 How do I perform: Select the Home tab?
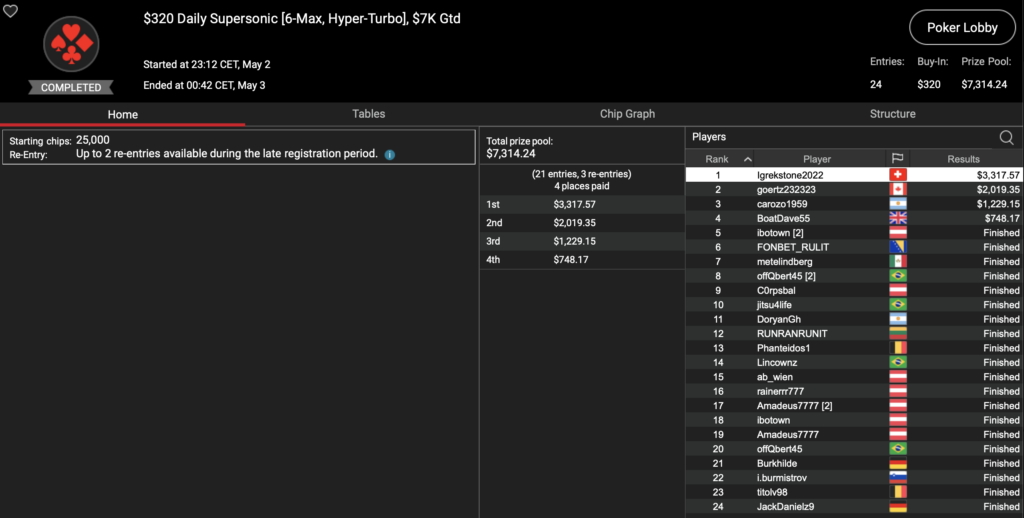pyautogui.click(x=123, y=114)
